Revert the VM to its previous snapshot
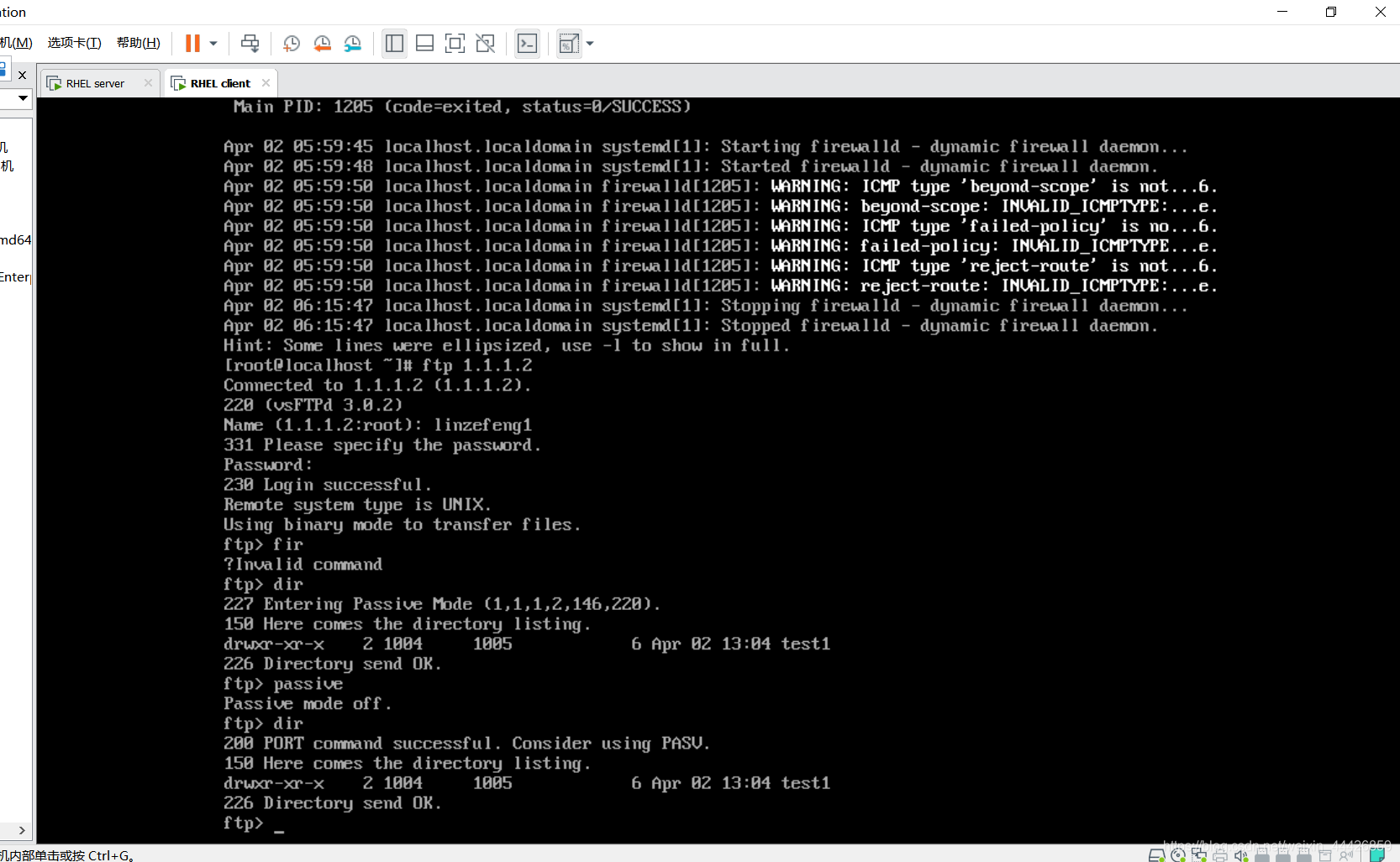This screenshot has width=1400, height=862. click(x=322, y=44)
